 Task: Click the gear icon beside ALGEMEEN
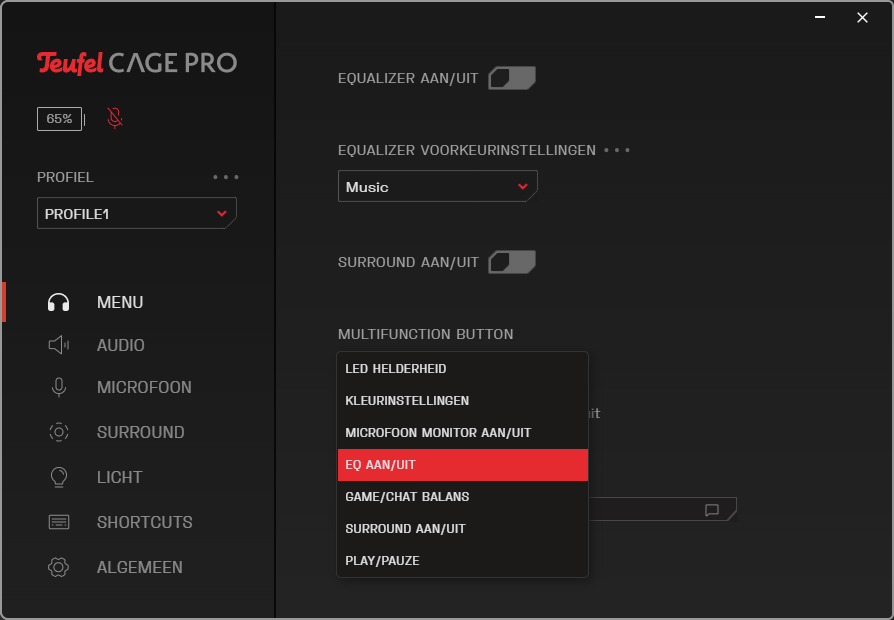pos(59,567)
